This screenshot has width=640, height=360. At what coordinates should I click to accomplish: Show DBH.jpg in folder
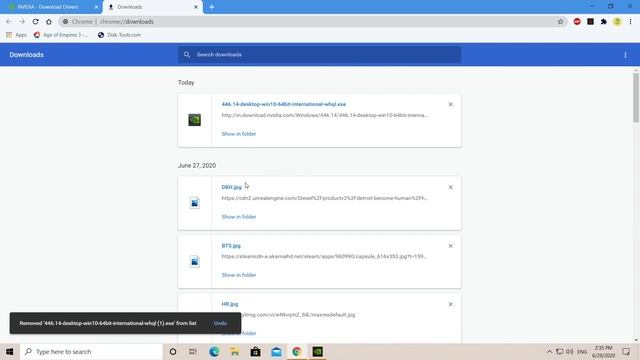(239, 217)
